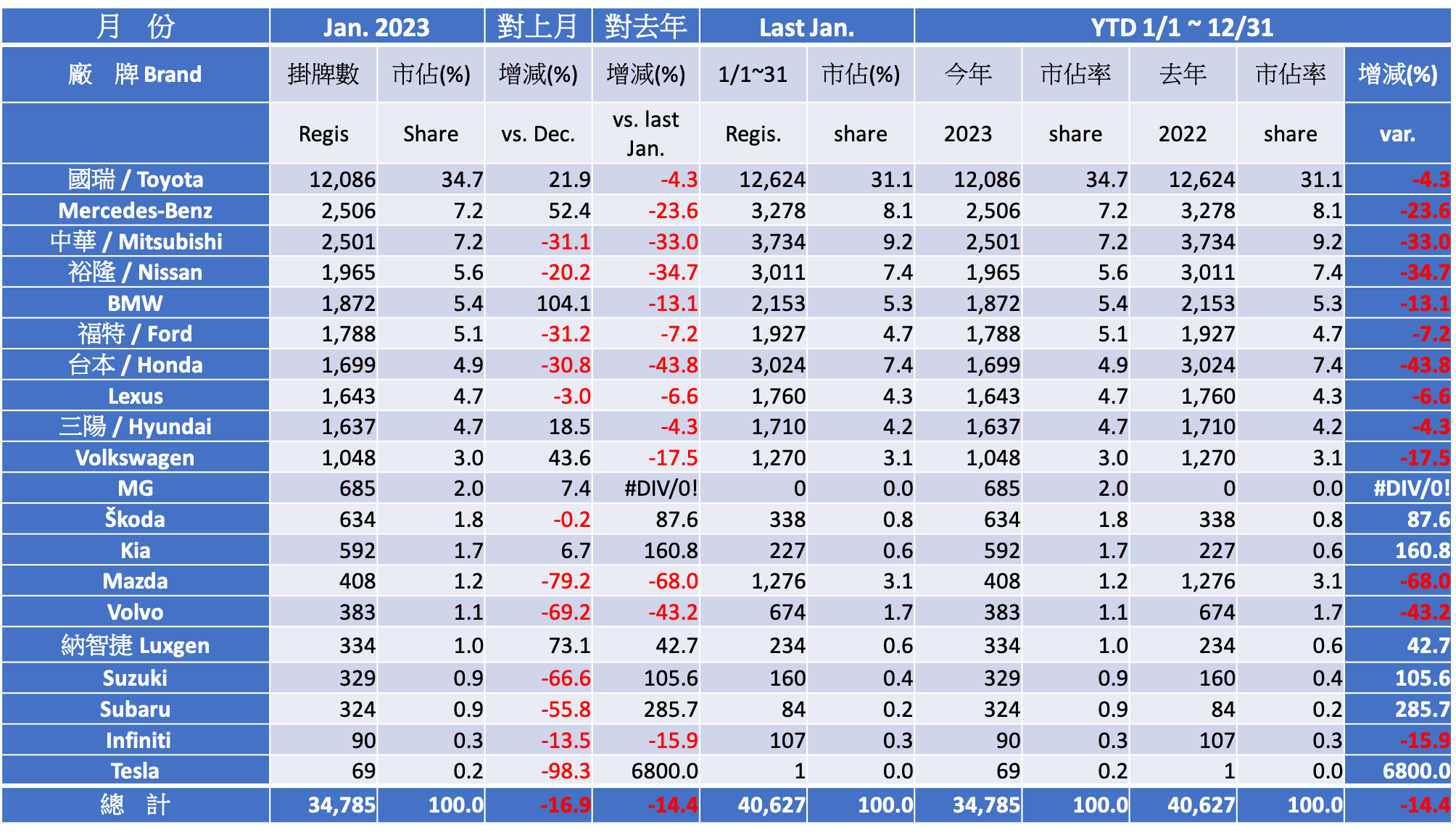Click the 增減(%) header above var.

1398,74
